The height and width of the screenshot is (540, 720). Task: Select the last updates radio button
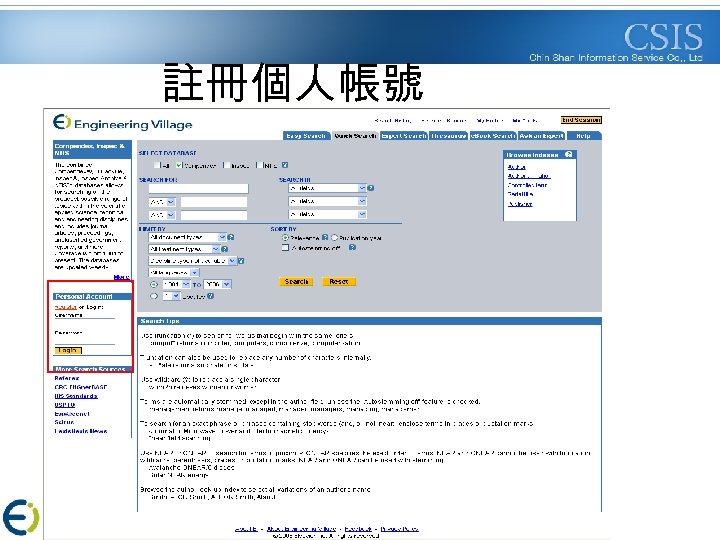tap(154, 296)
